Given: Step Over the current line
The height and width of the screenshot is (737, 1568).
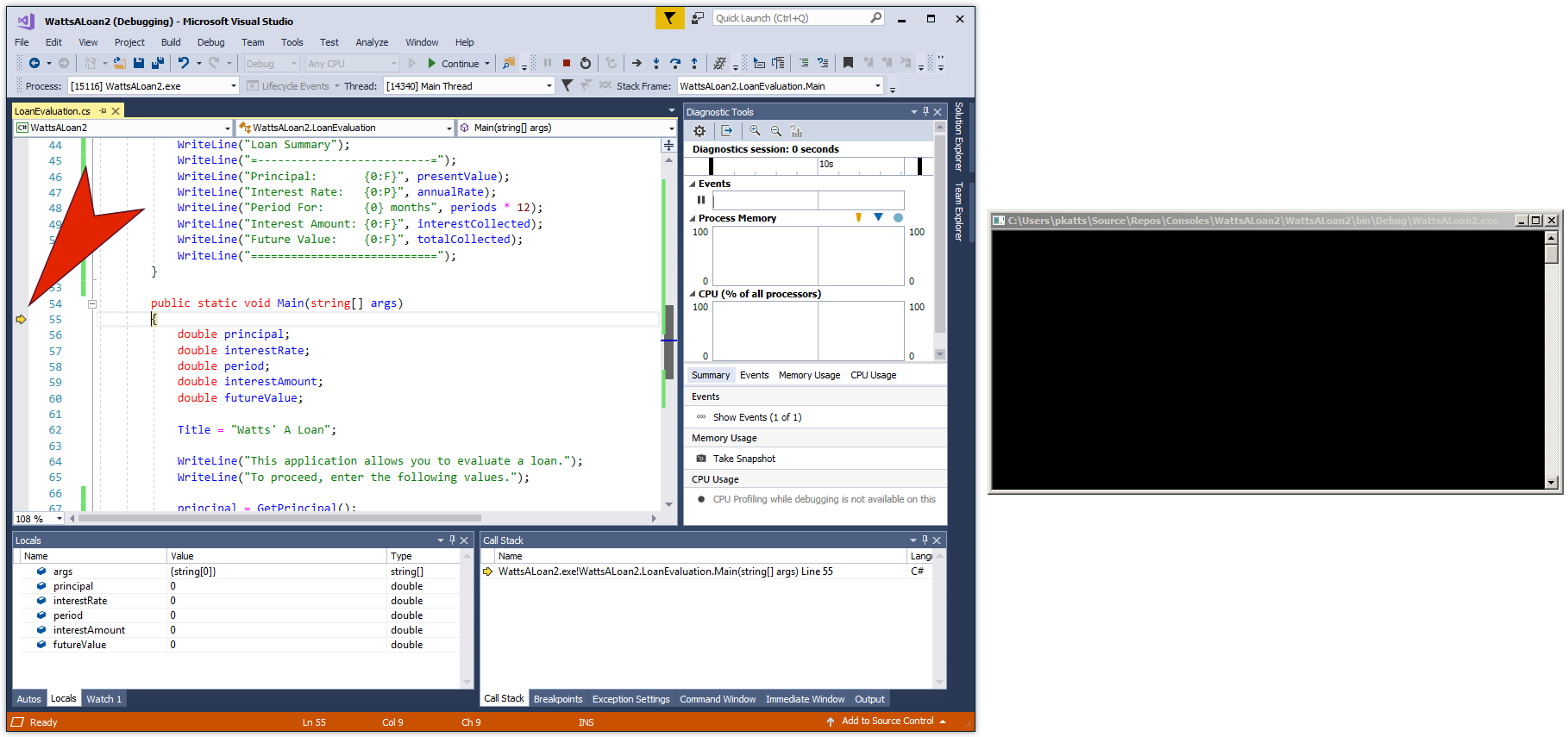Looking at the screenshot, I should coord(675,63).
